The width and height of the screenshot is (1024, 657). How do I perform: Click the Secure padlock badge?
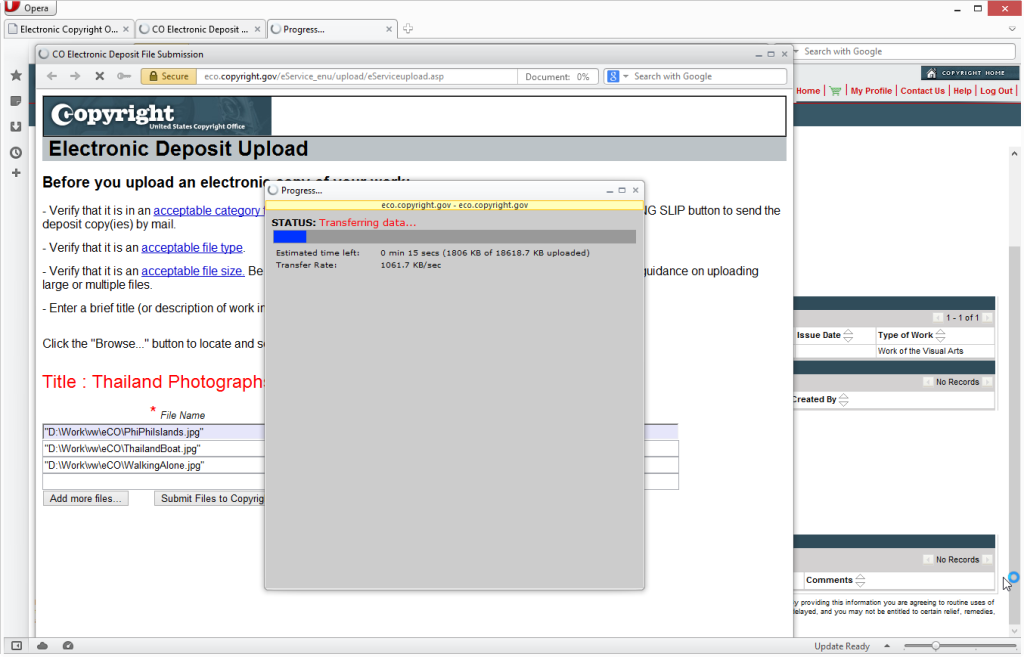tap(168, 76)
